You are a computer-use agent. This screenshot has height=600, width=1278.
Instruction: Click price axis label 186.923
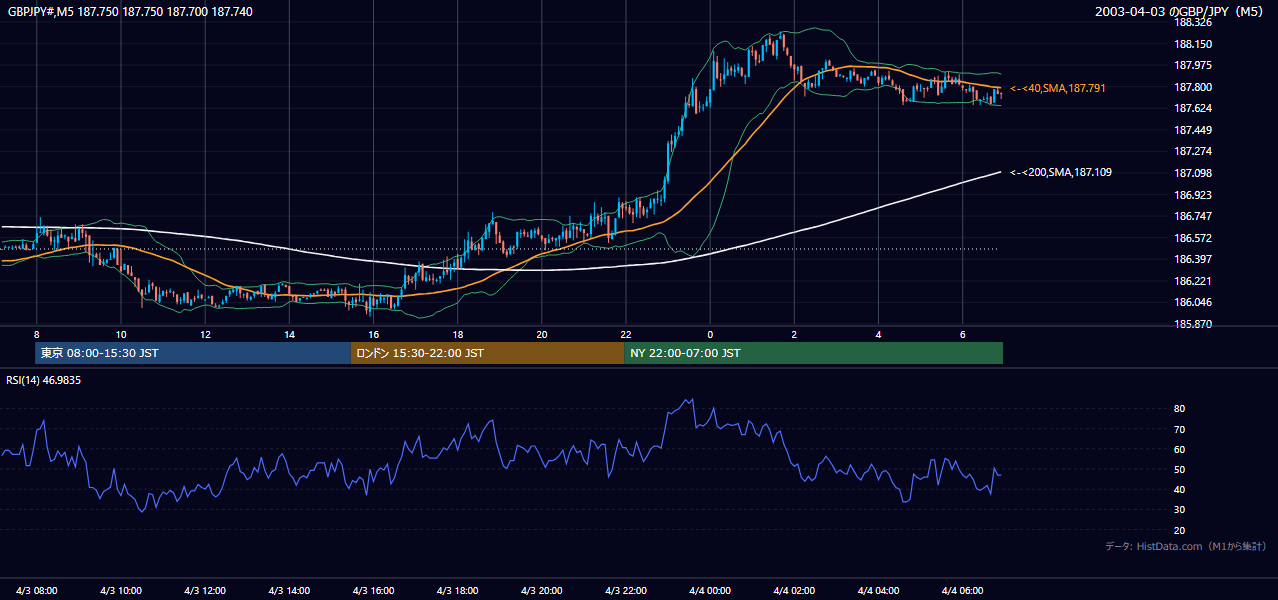(x=1193, y=195)
